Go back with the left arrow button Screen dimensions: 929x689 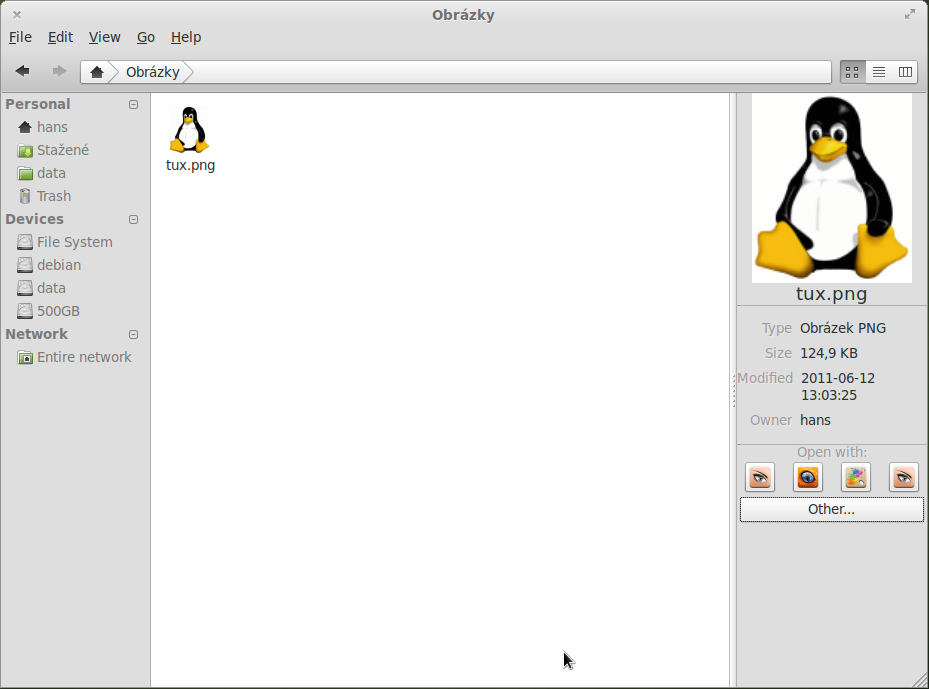coord(23,71)
